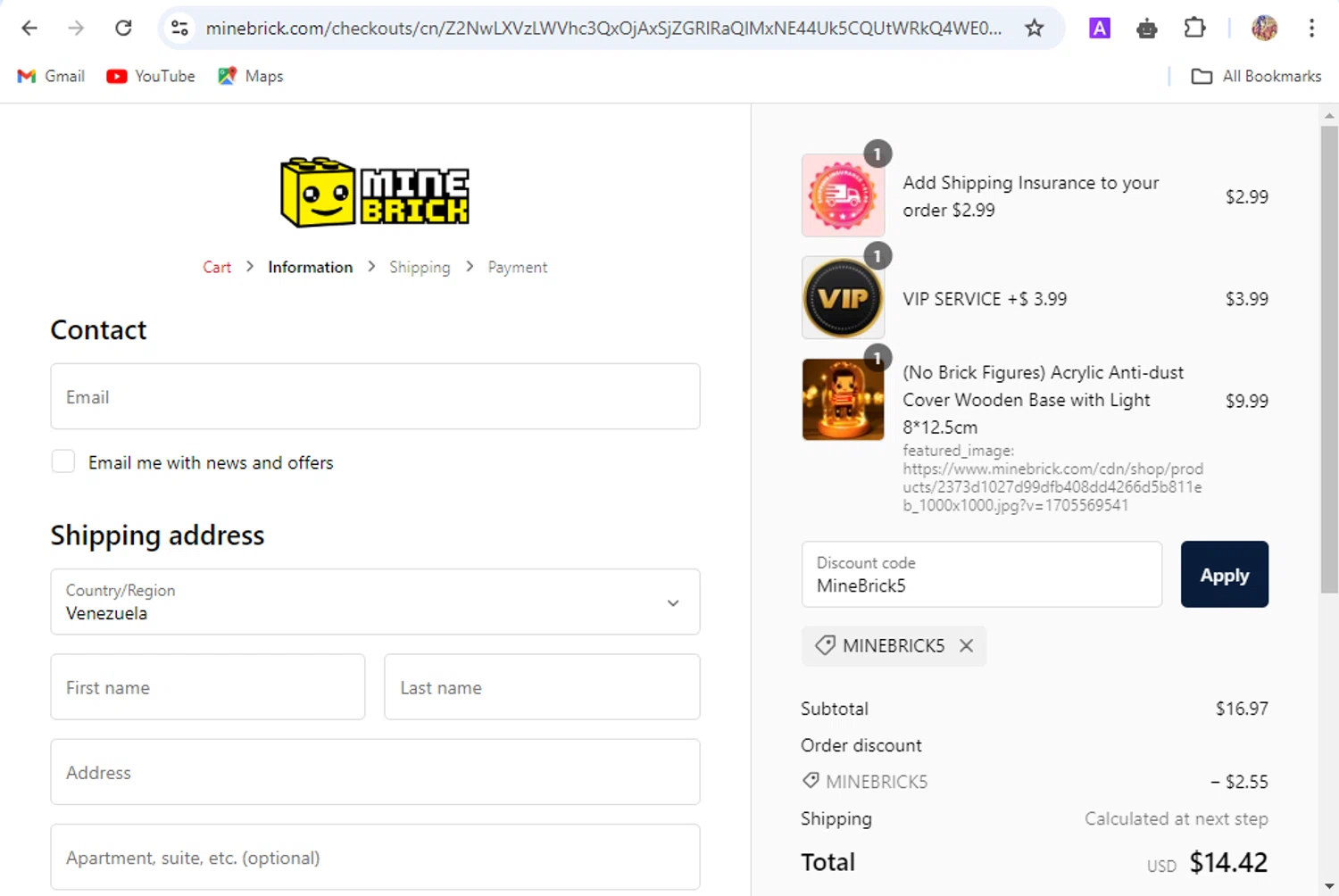This screenshot has height=896, width=1339.
Task: View site information icon in address bar
Action: [180, 29]
